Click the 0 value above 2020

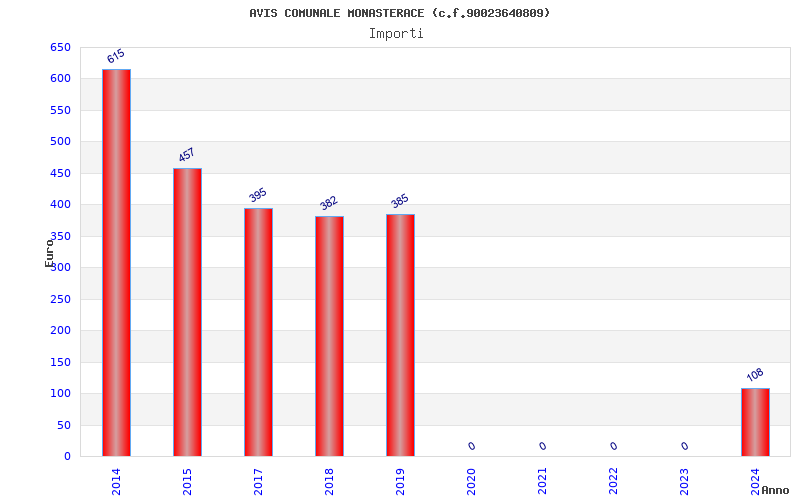point(471,446)
